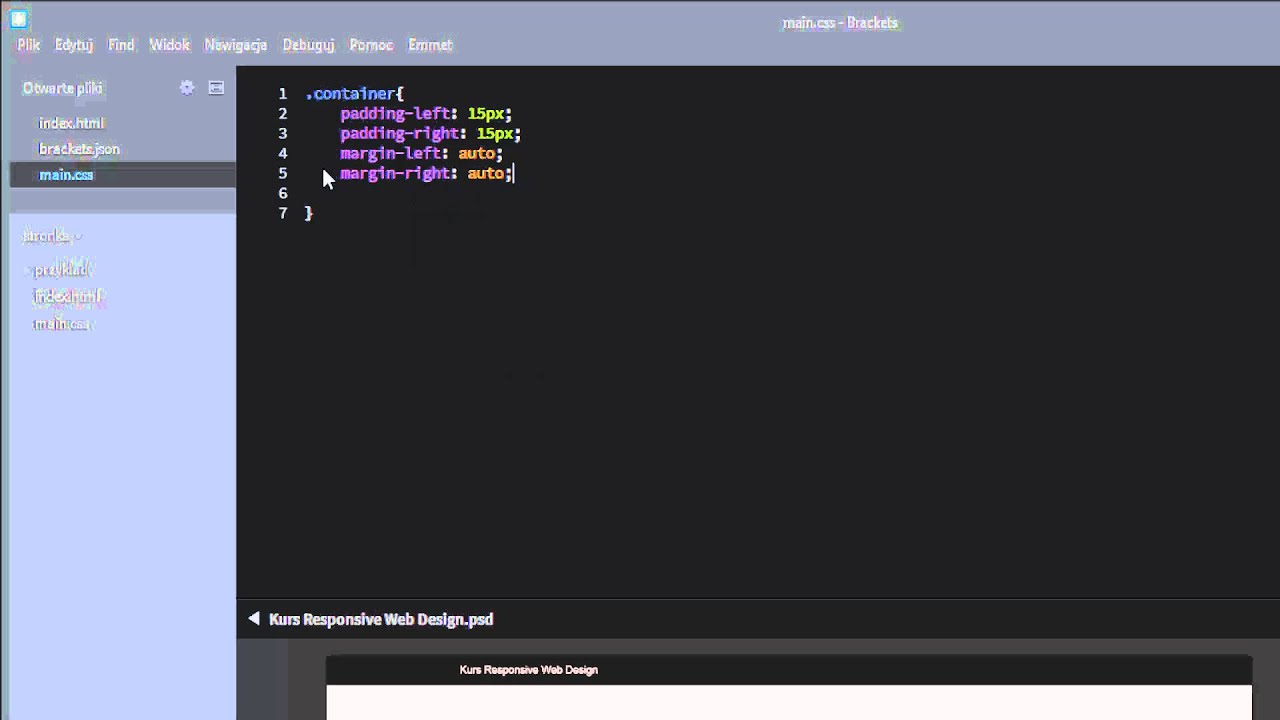Open the Nawigacja menu
This screenshot has height=720, width=1280.
tap(236, 45)
